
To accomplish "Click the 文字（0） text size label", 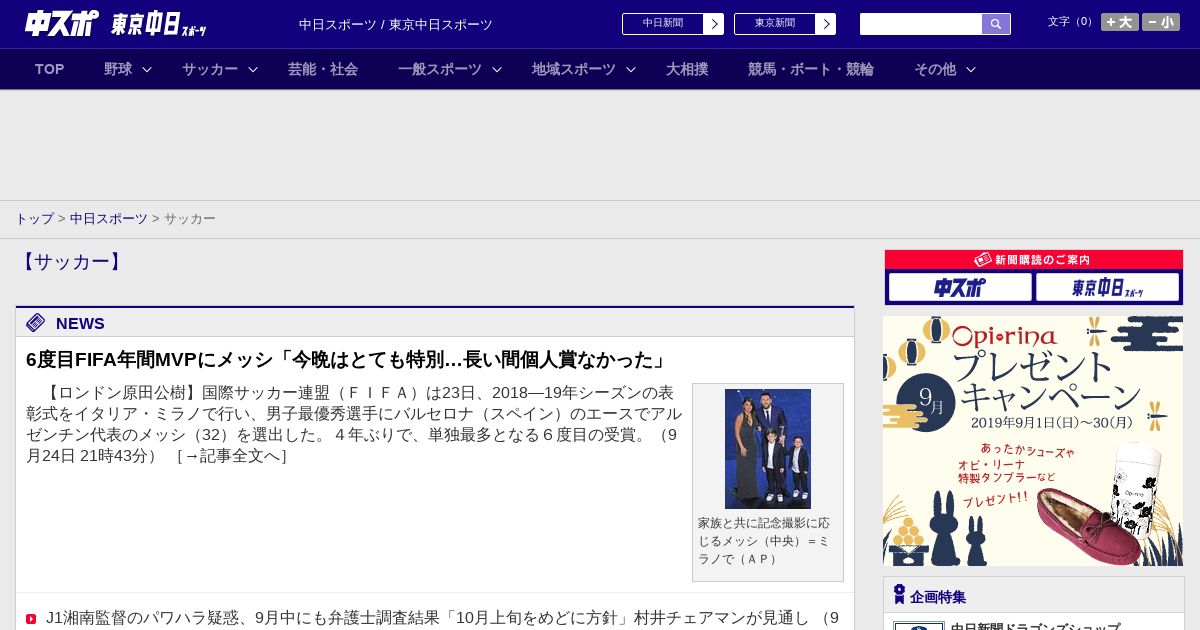I will pyautogui.click(x=1072, y=22).
